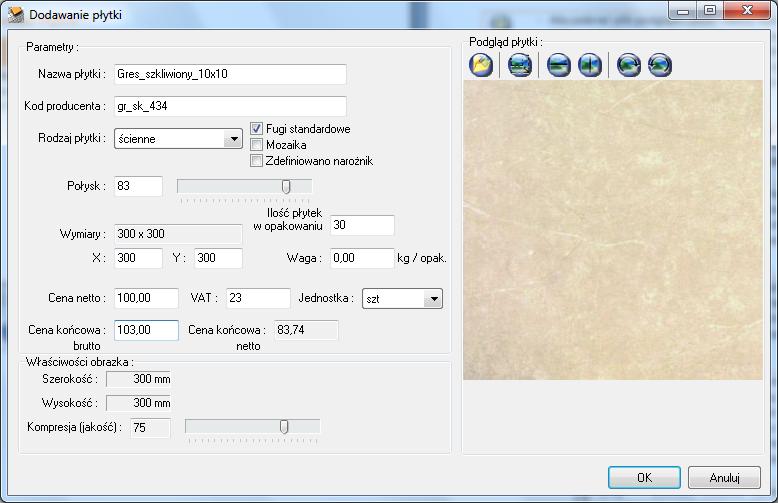The image size is (778, 503).
Task: Click the Wysokość 300 mm field
Action: pos(138,403)
